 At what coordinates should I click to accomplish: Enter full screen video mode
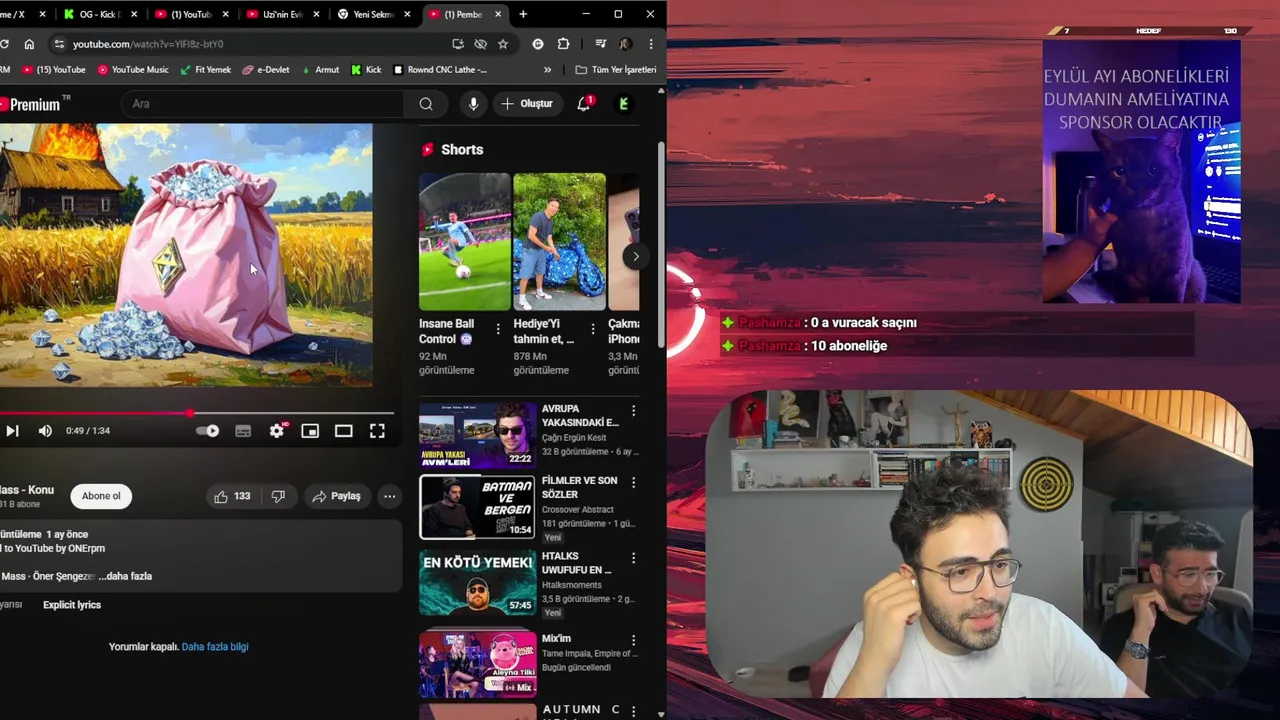[x=377, y=431]
